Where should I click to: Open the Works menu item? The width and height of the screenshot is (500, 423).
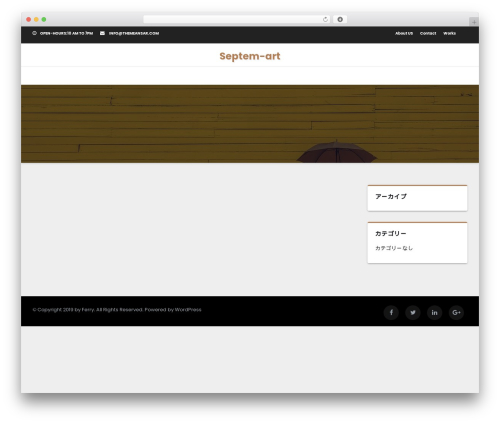coord(449,33)
